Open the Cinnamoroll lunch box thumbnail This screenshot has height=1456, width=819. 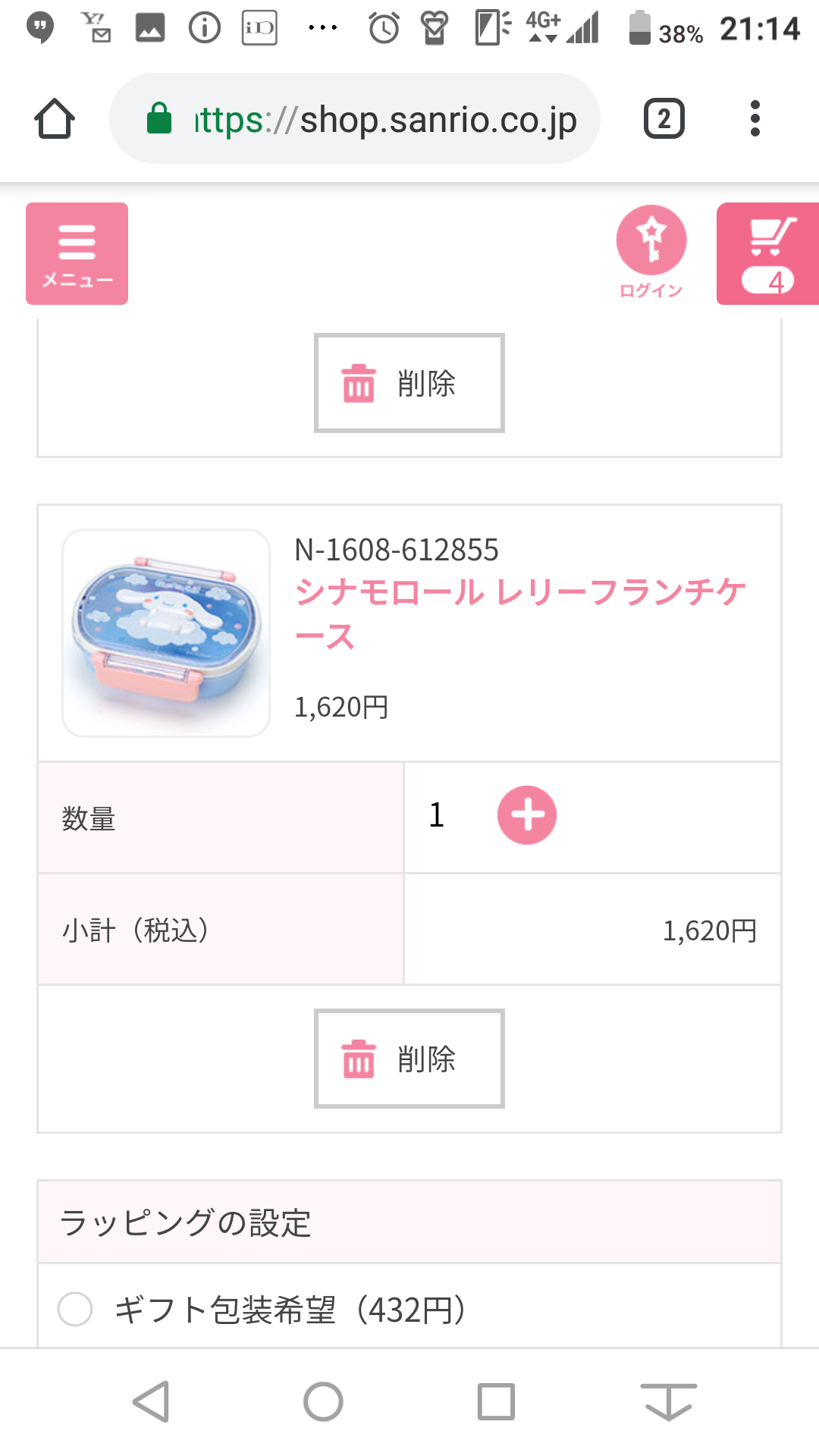click(166, 633)
